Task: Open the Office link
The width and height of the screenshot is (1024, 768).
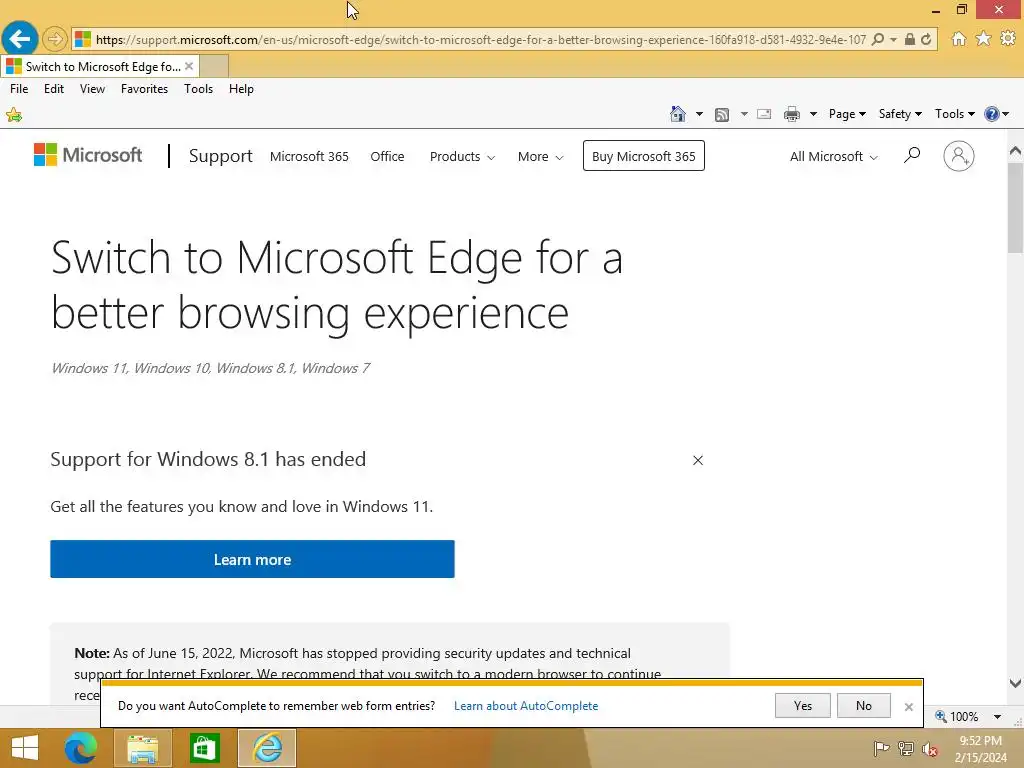Action: pyautogui.click(x=387, y=157)
